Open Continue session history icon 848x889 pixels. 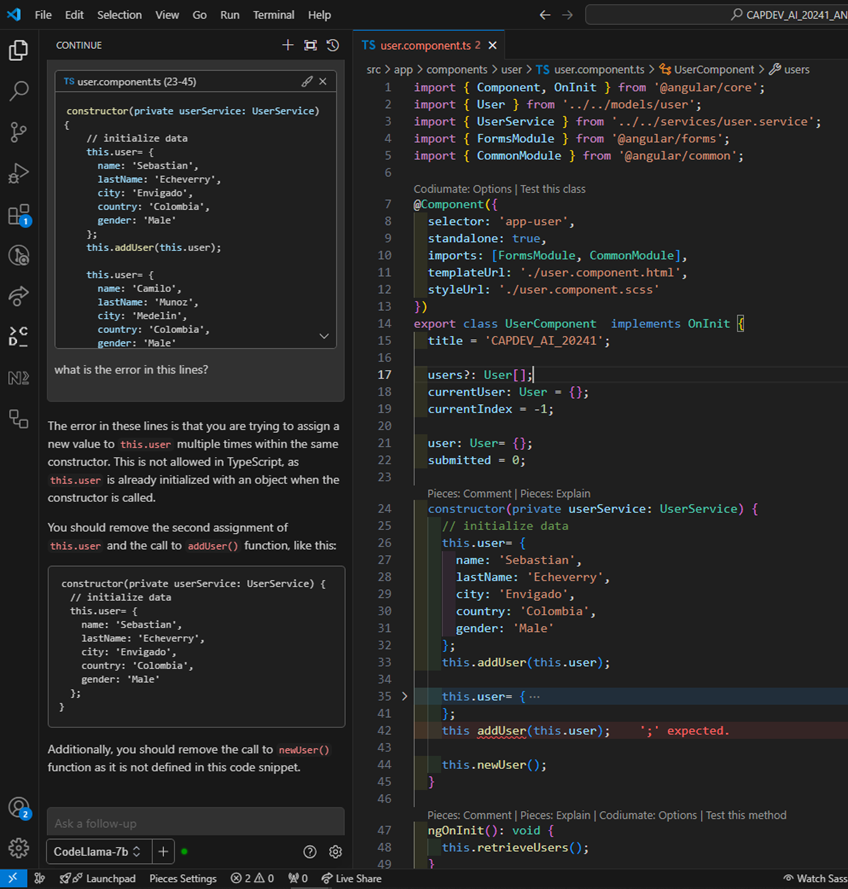333,45
